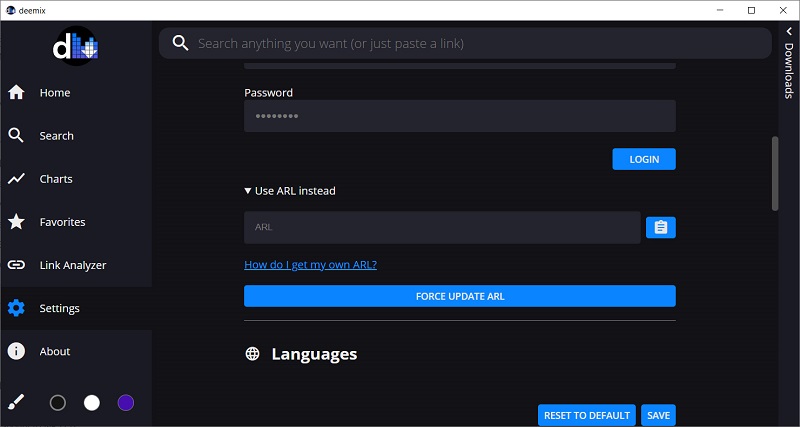The height and width of the screenshot is (427, 800).
Task: Click the FORCE UPDATE ARL button
Action: coord(459,296)
